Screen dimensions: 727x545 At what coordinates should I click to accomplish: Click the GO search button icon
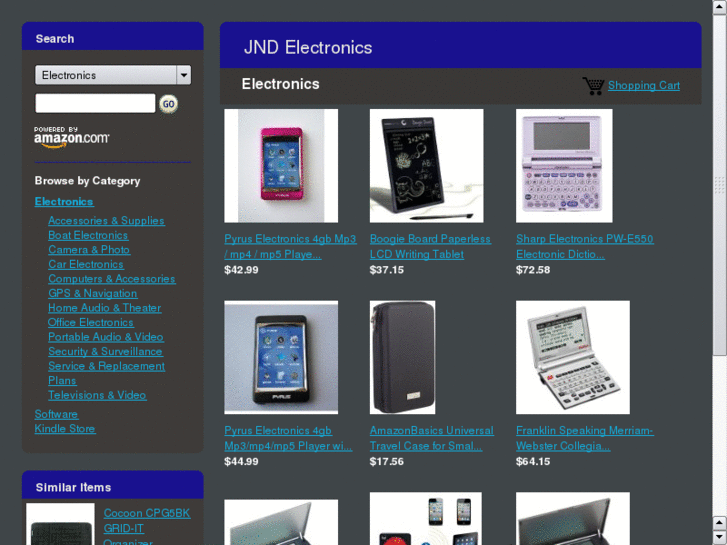(168, 104)
